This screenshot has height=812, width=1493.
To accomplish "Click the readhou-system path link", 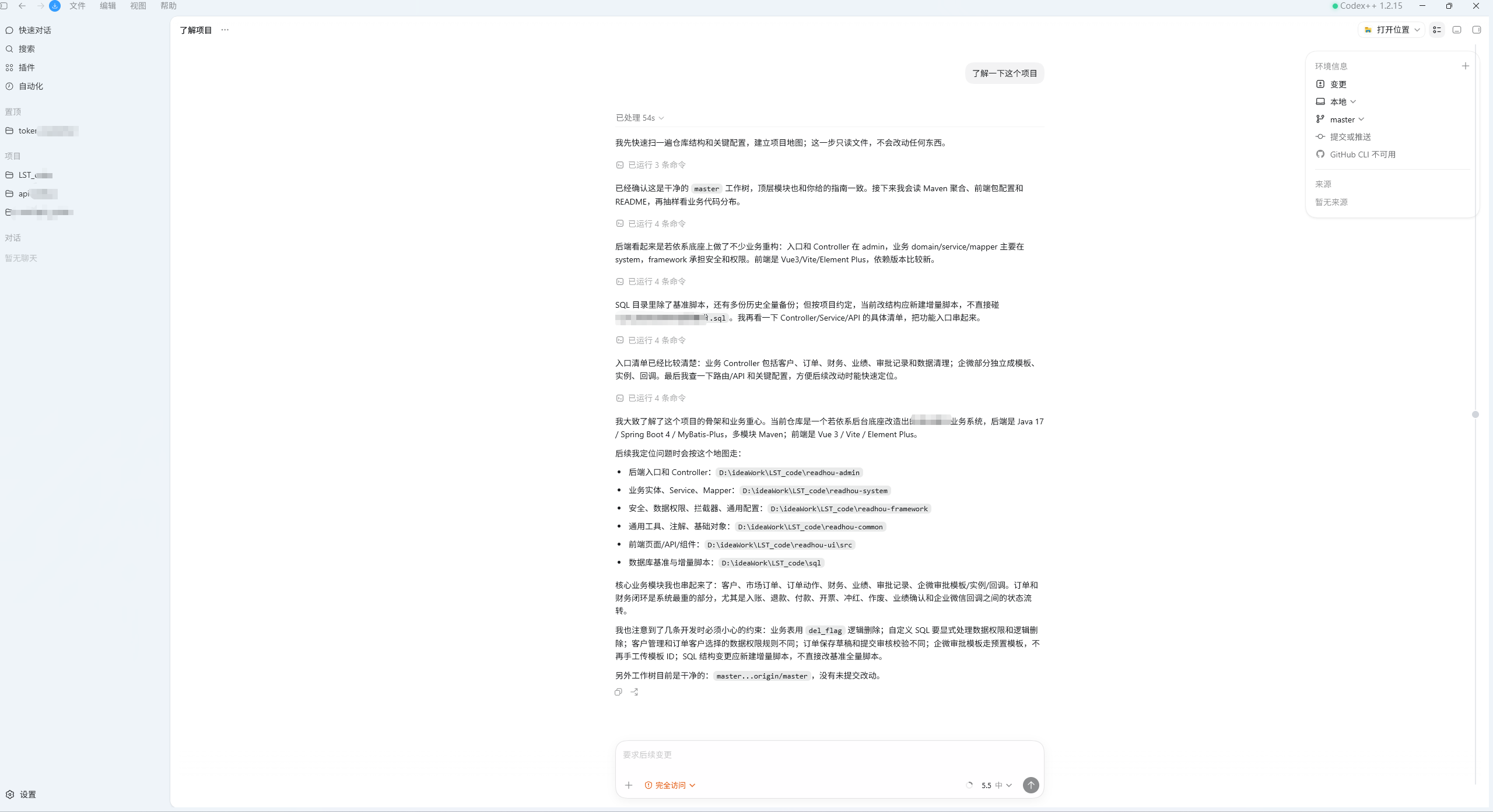I will point(815,491).
